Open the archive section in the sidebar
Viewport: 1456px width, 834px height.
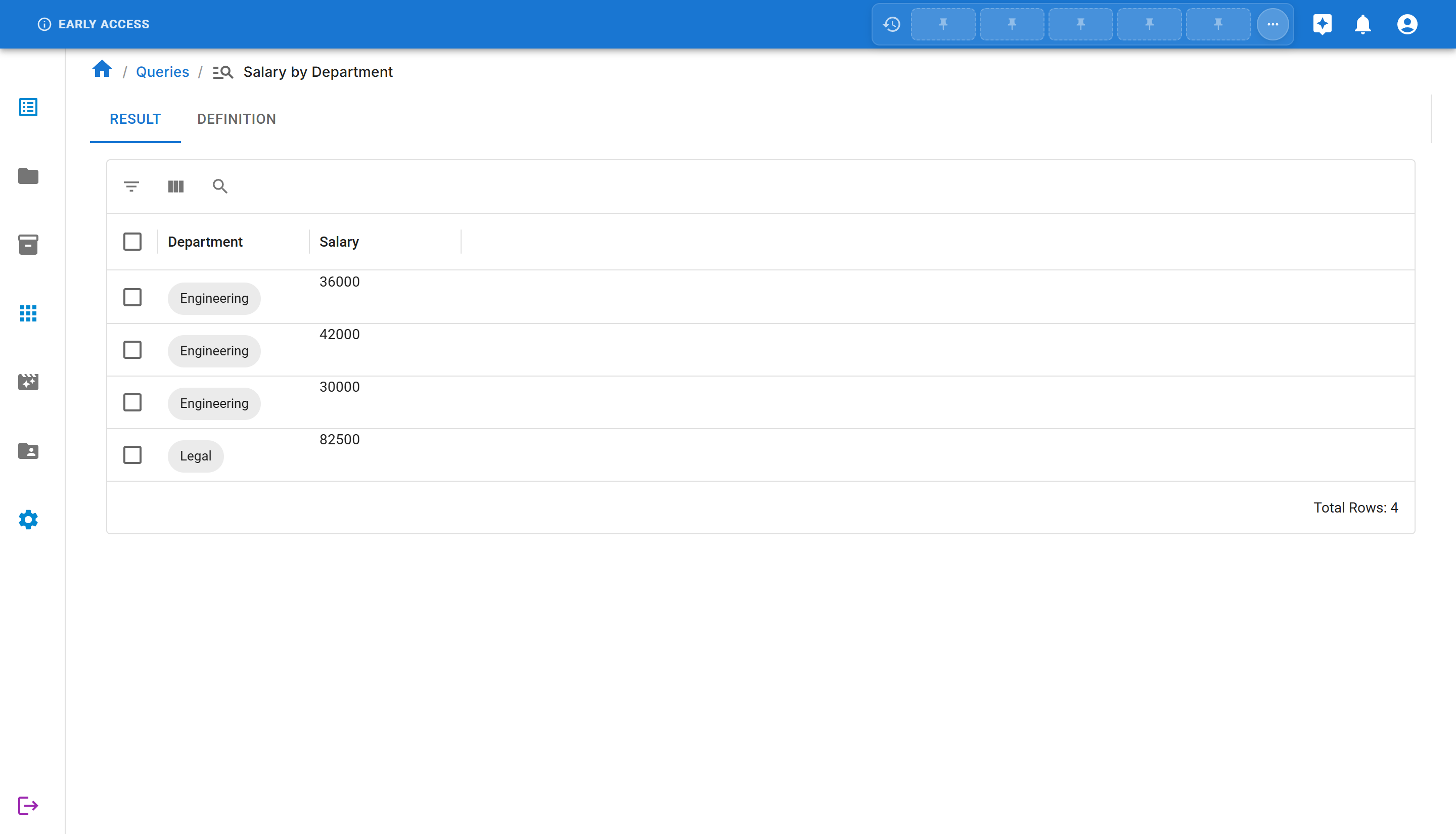(28, 245)
